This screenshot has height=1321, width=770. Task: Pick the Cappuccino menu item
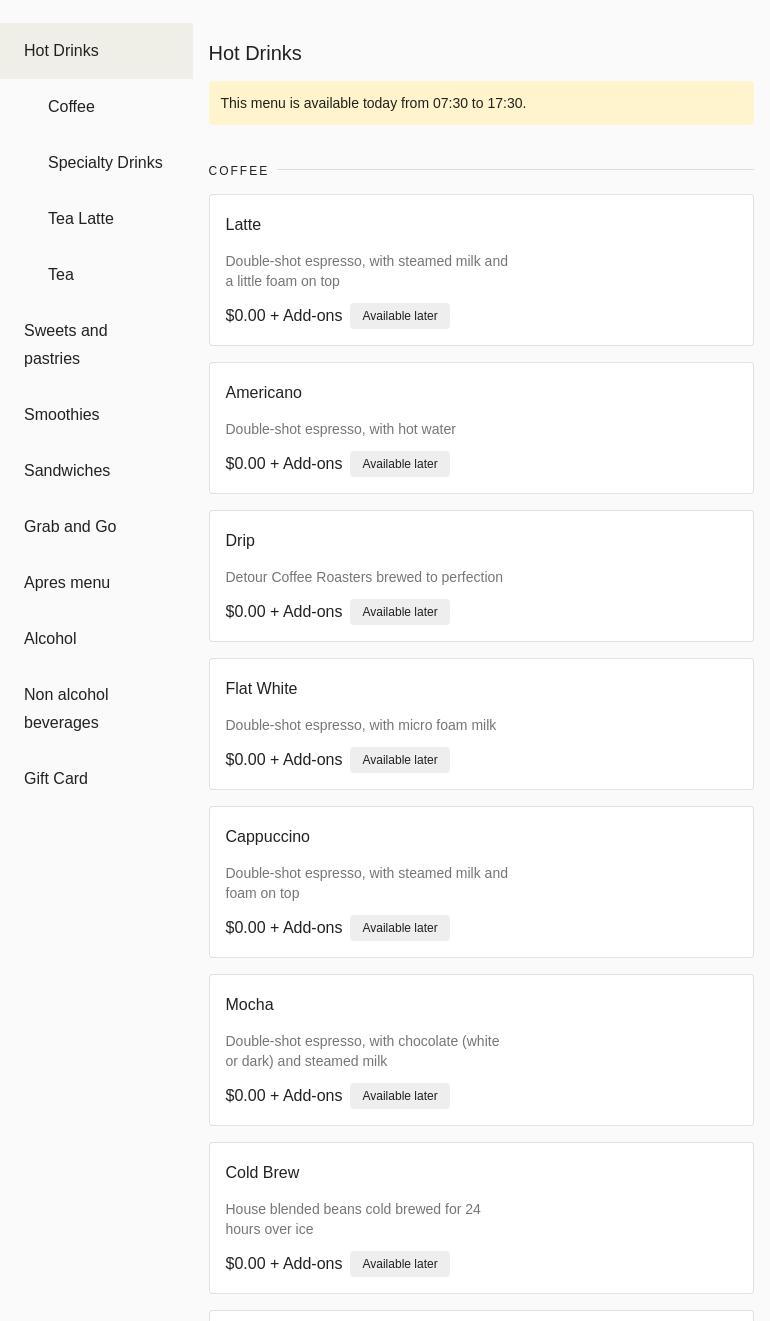point(480,882)
